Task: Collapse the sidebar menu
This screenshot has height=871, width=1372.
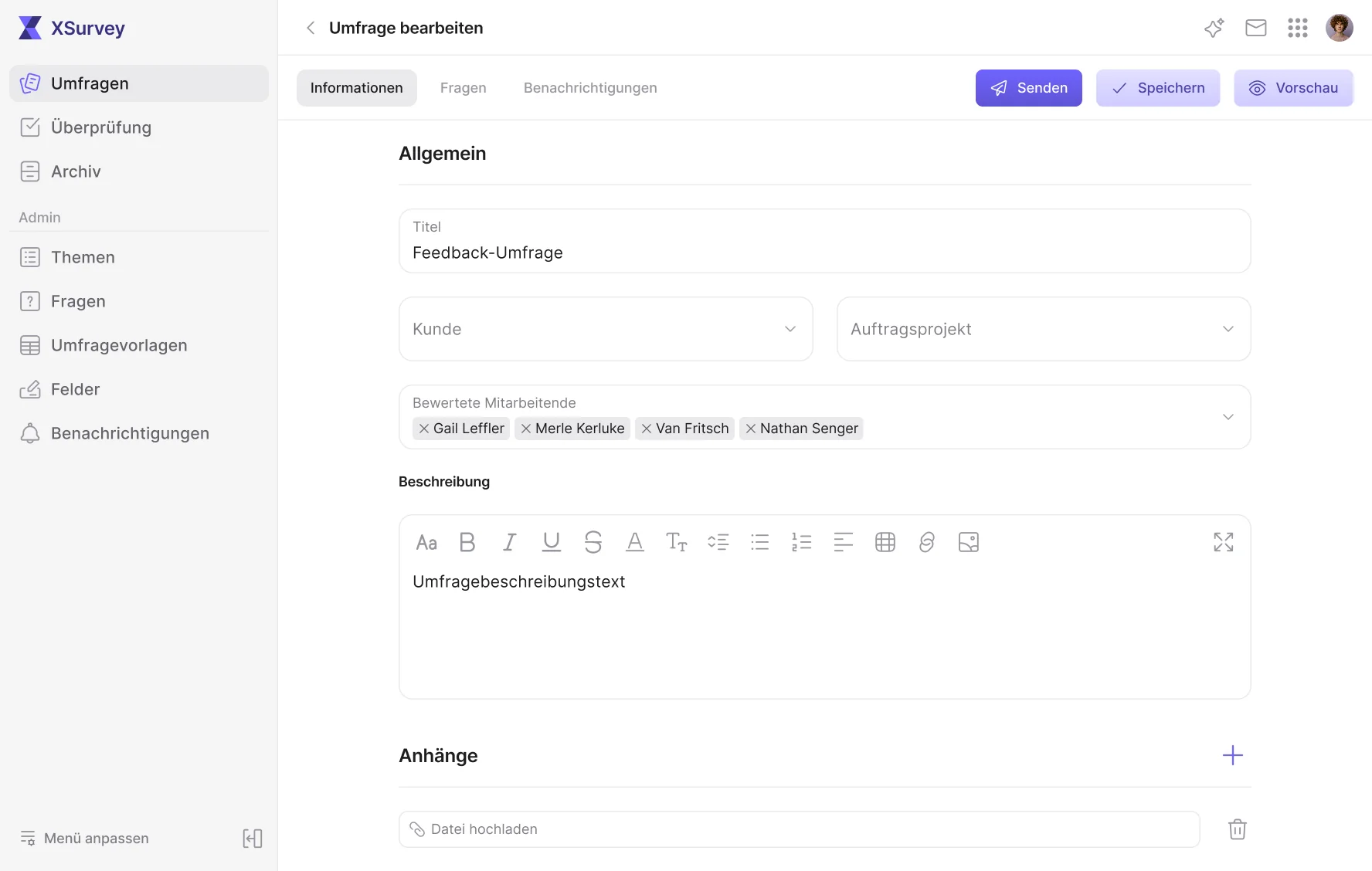Action: coord(253,839)
